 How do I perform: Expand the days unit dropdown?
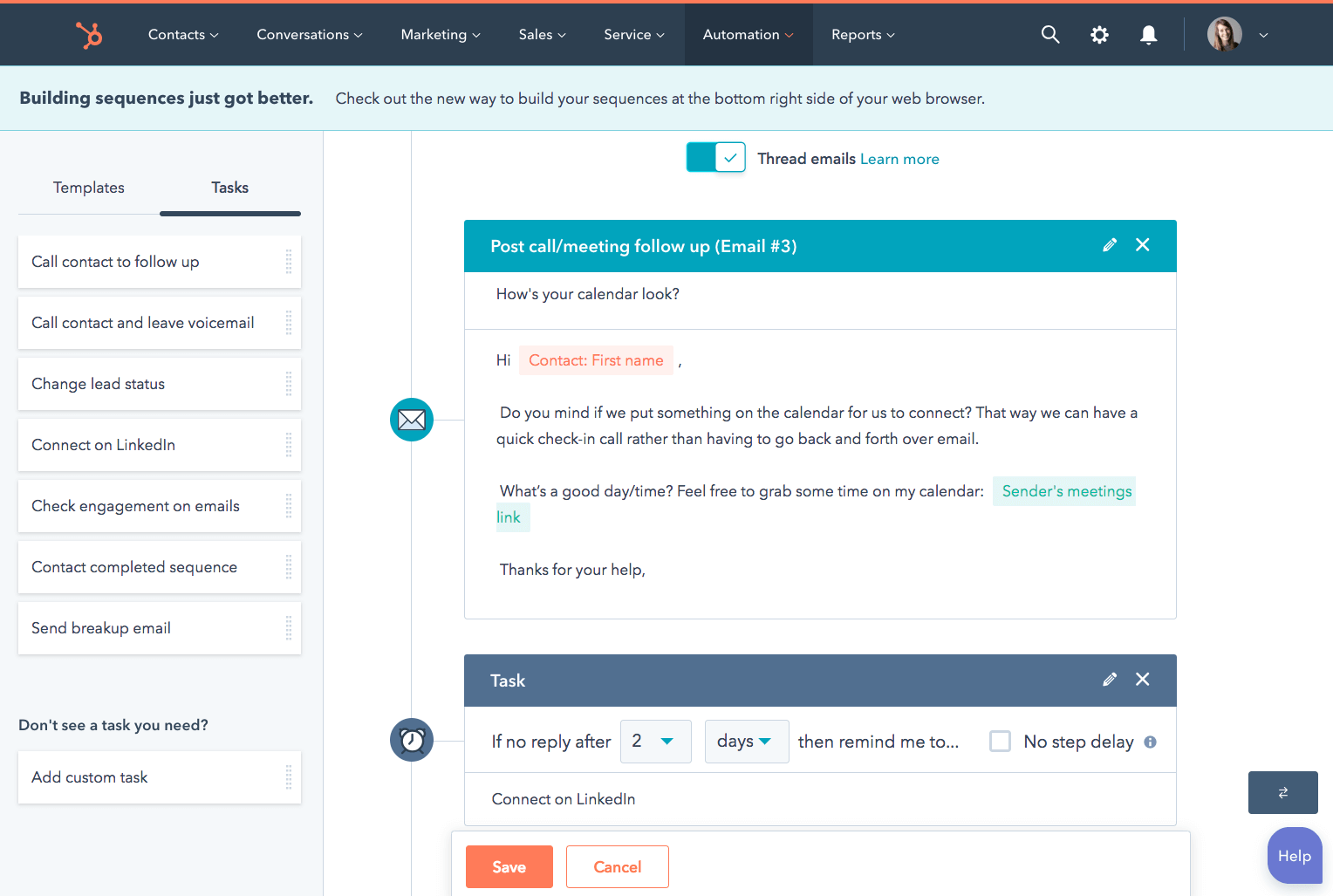(746, 742)
